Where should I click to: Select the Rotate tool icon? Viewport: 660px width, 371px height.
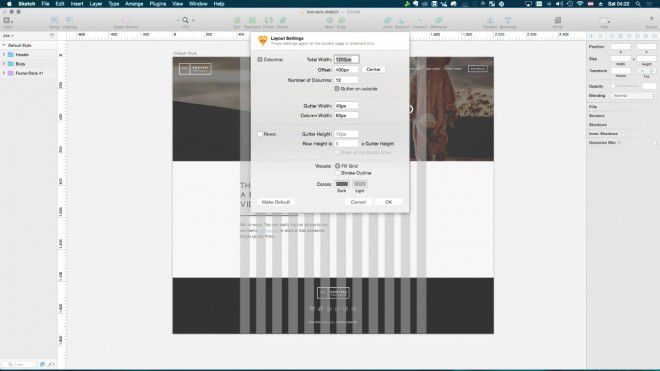coord(268,20)
